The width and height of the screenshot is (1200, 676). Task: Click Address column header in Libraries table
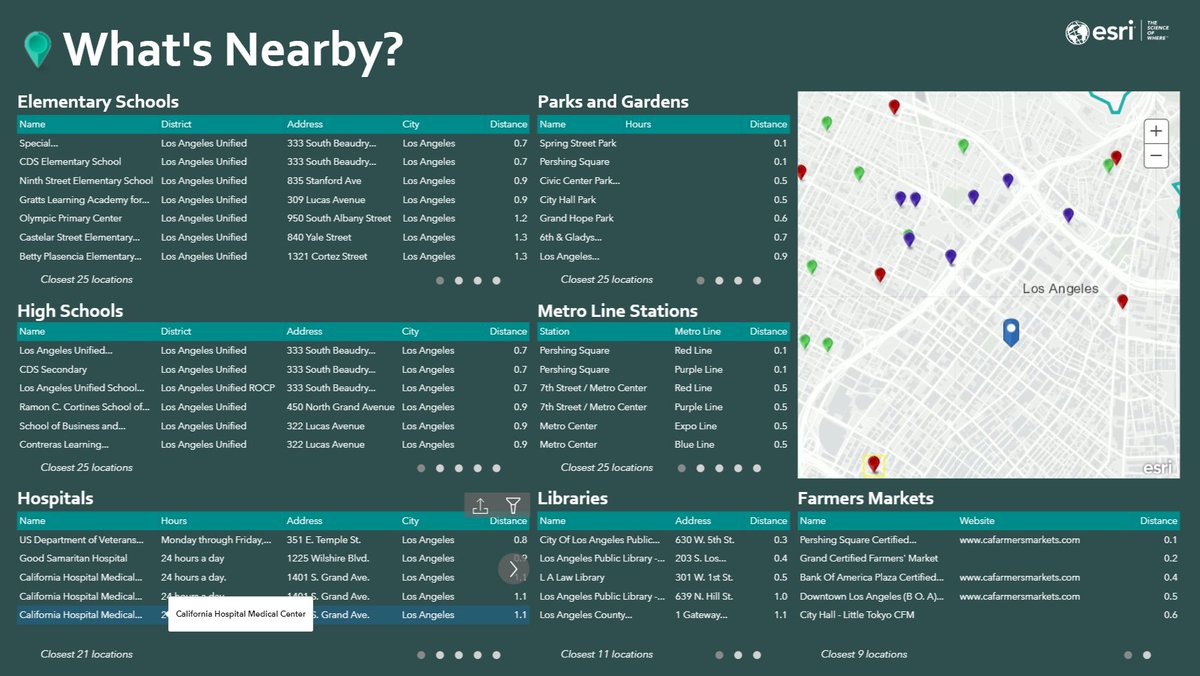(693, 521)
